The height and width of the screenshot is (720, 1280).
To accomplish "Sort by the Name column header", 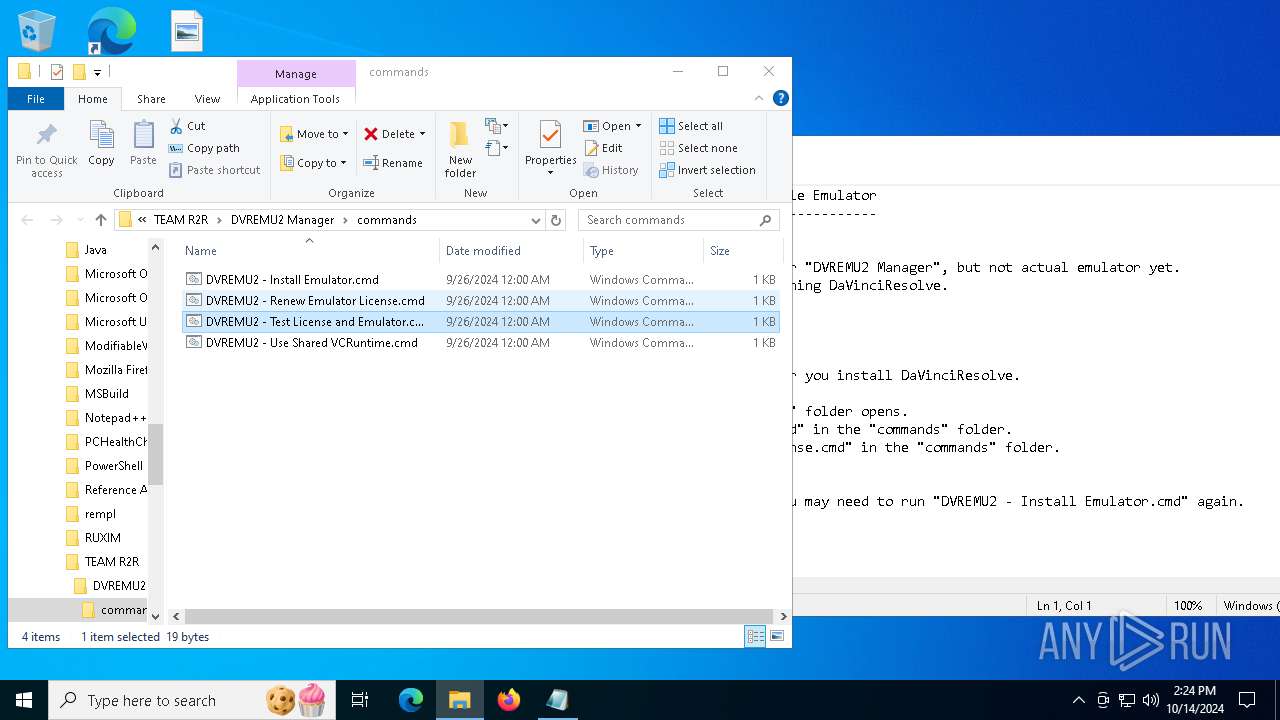I will pyautogui.click(x=309, y=250).
